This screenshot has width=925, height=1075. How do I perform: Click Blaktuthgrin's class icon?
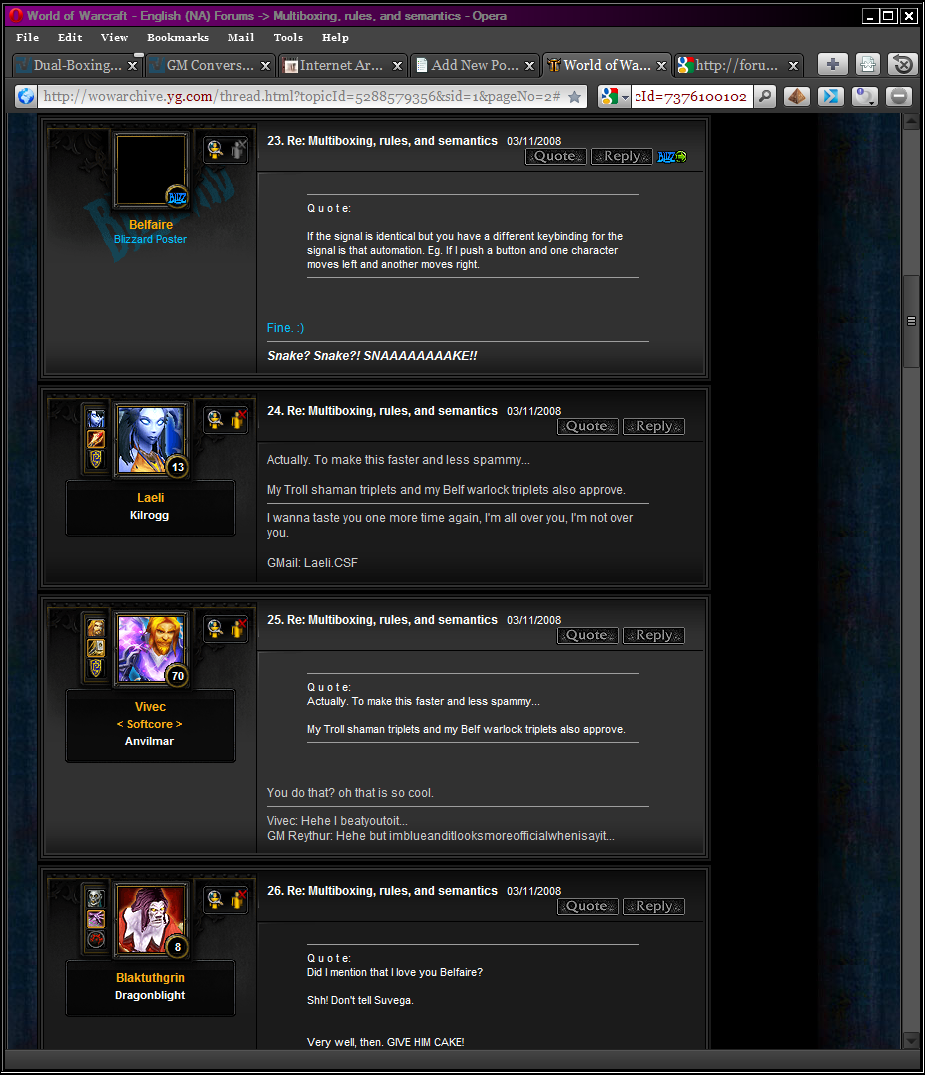point(96,919)
